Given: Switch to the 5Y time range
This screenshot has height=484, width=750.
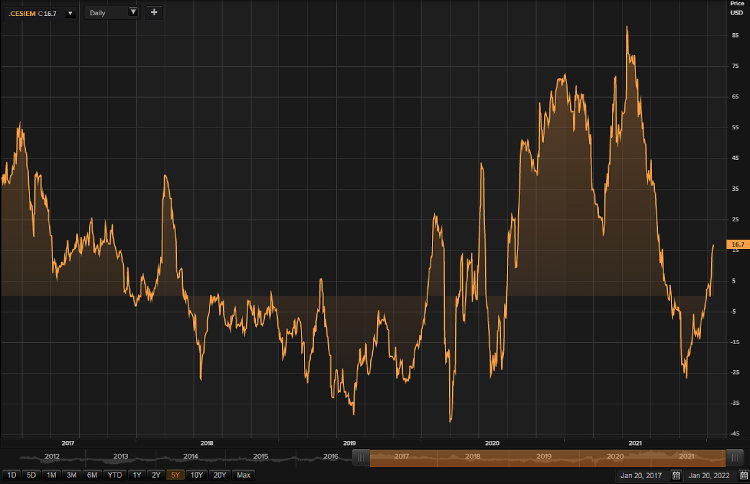Looking at the screenshot, I should tap(174, 475).
